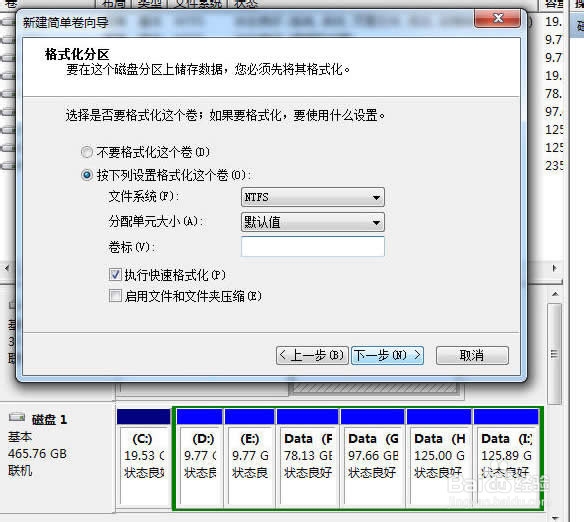
Task: Open the file system dropdown showing NTFS
Action: coord(312,197)
